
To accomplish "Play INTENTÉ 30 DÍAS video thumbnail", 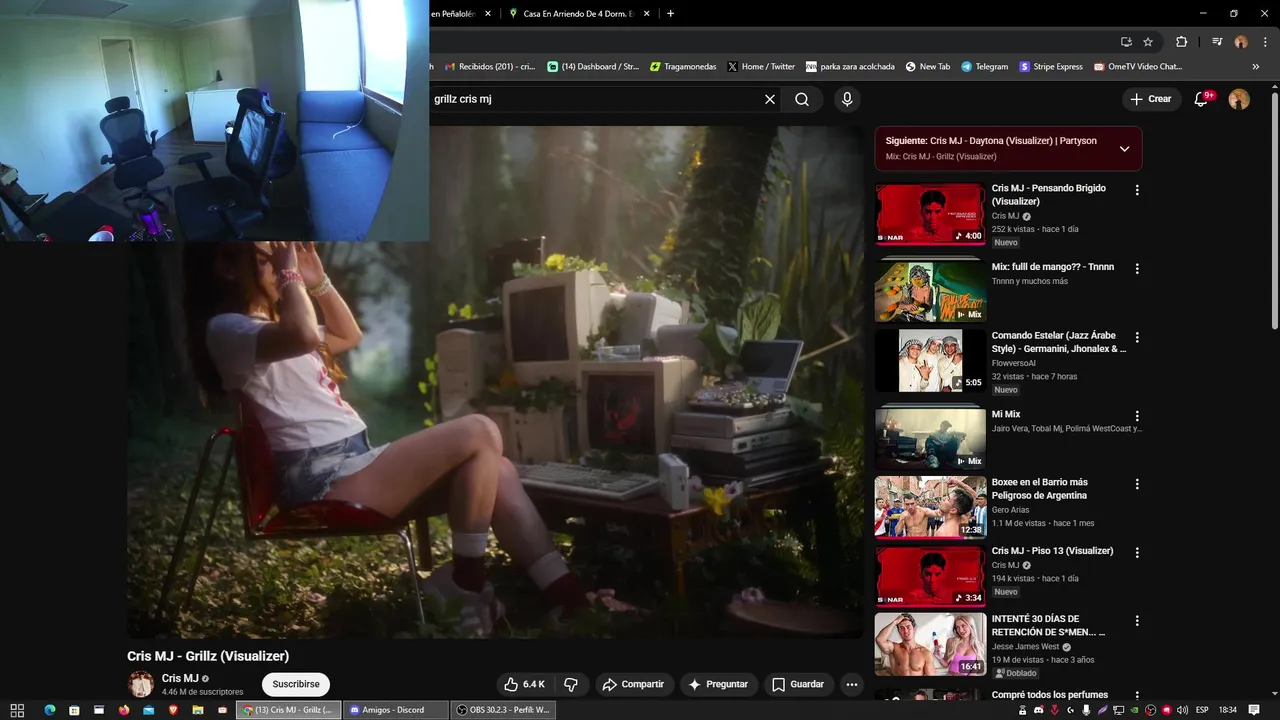I will click(930, 644).
